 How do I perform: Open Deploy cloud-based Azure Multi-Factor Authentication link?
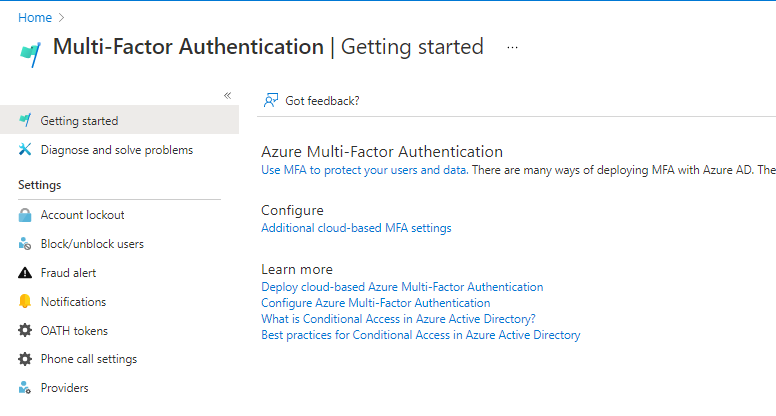402,287
